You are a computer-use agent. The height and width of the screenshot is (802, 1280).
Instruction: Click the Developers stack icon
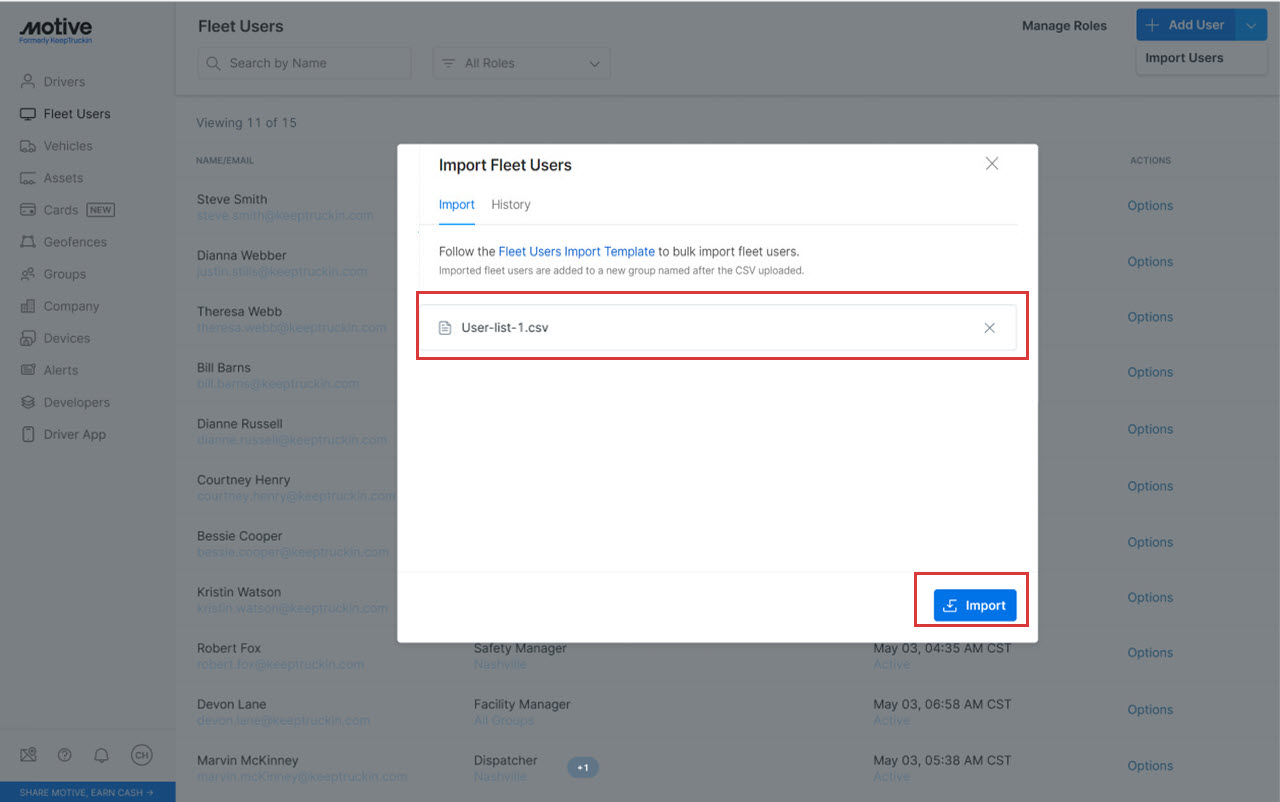28,402
